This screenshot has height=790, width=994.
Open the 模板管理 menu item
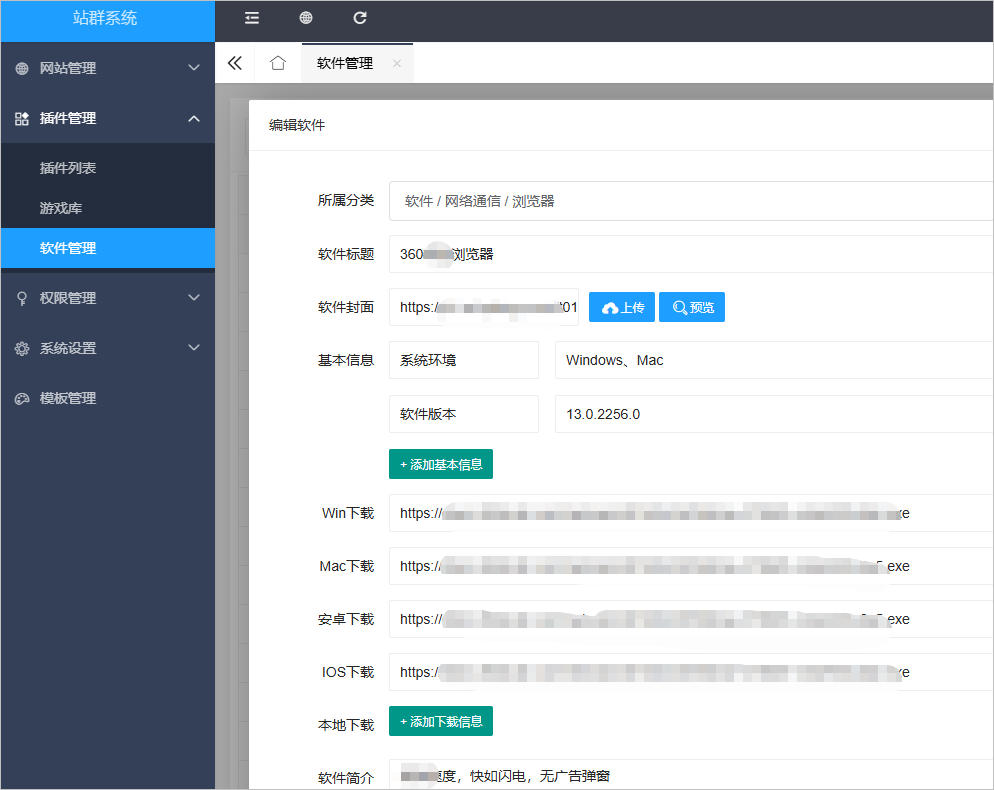click(108, 398)
